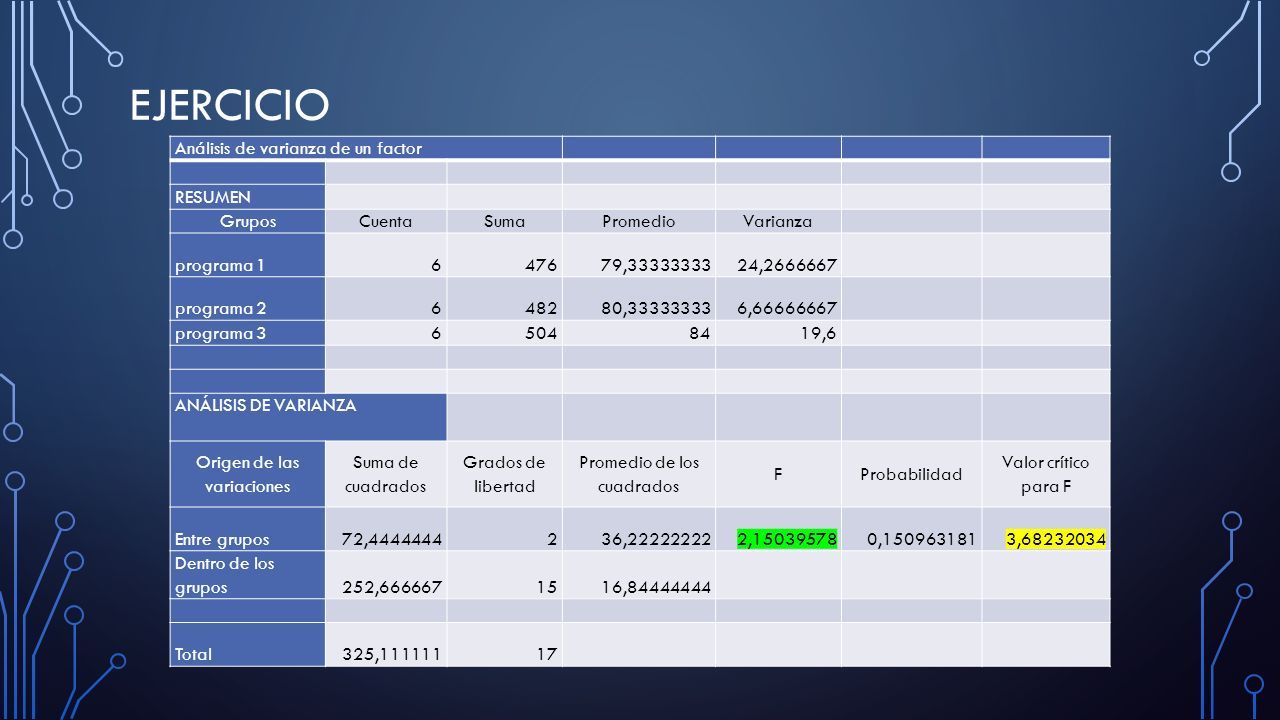Select the Varianza column header
Image resolution: width=1280 pixels, height=720 pixels.
[x=778, y=221]
